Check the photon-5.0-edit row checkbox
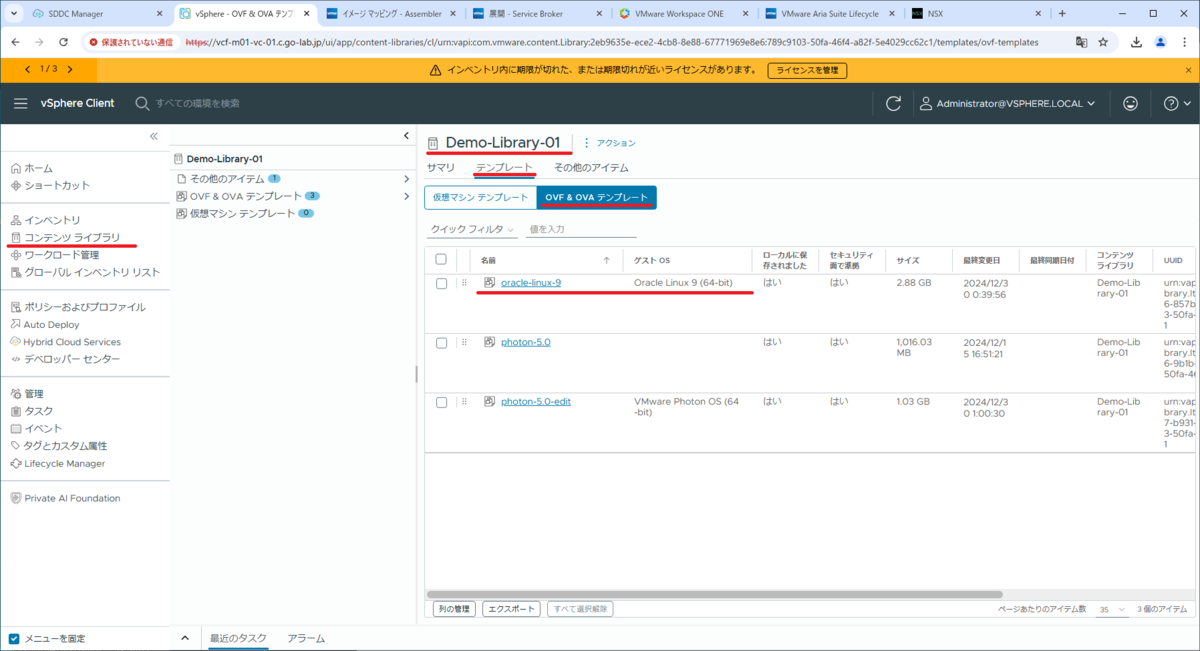 pos(441,401)
